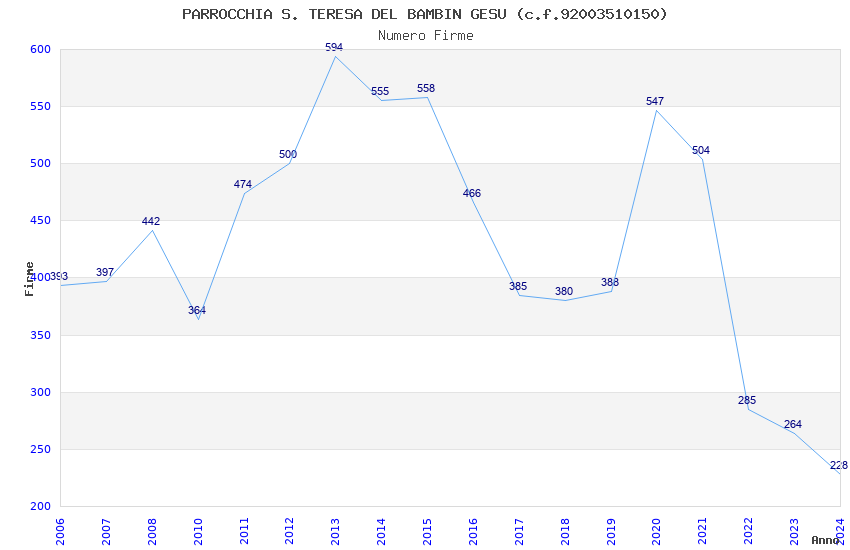The height and width of the screenshot is (550, 850).
Task: Click the 250 y-axis tick label
Action: [x=40, y=449]
